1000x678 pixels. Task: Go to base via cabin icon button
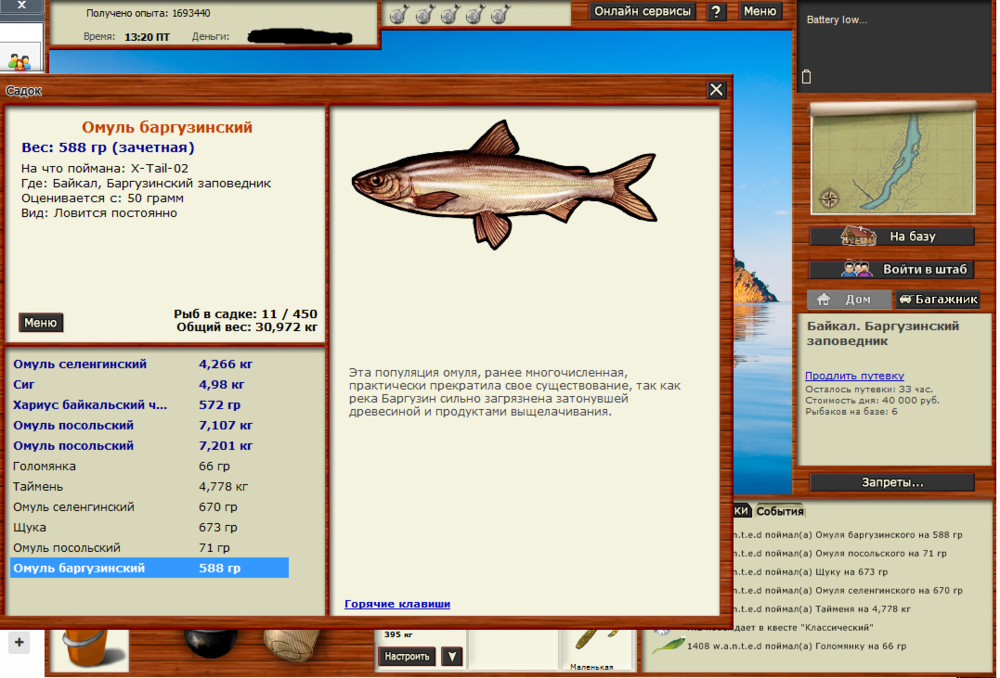(x=891, y=237)
